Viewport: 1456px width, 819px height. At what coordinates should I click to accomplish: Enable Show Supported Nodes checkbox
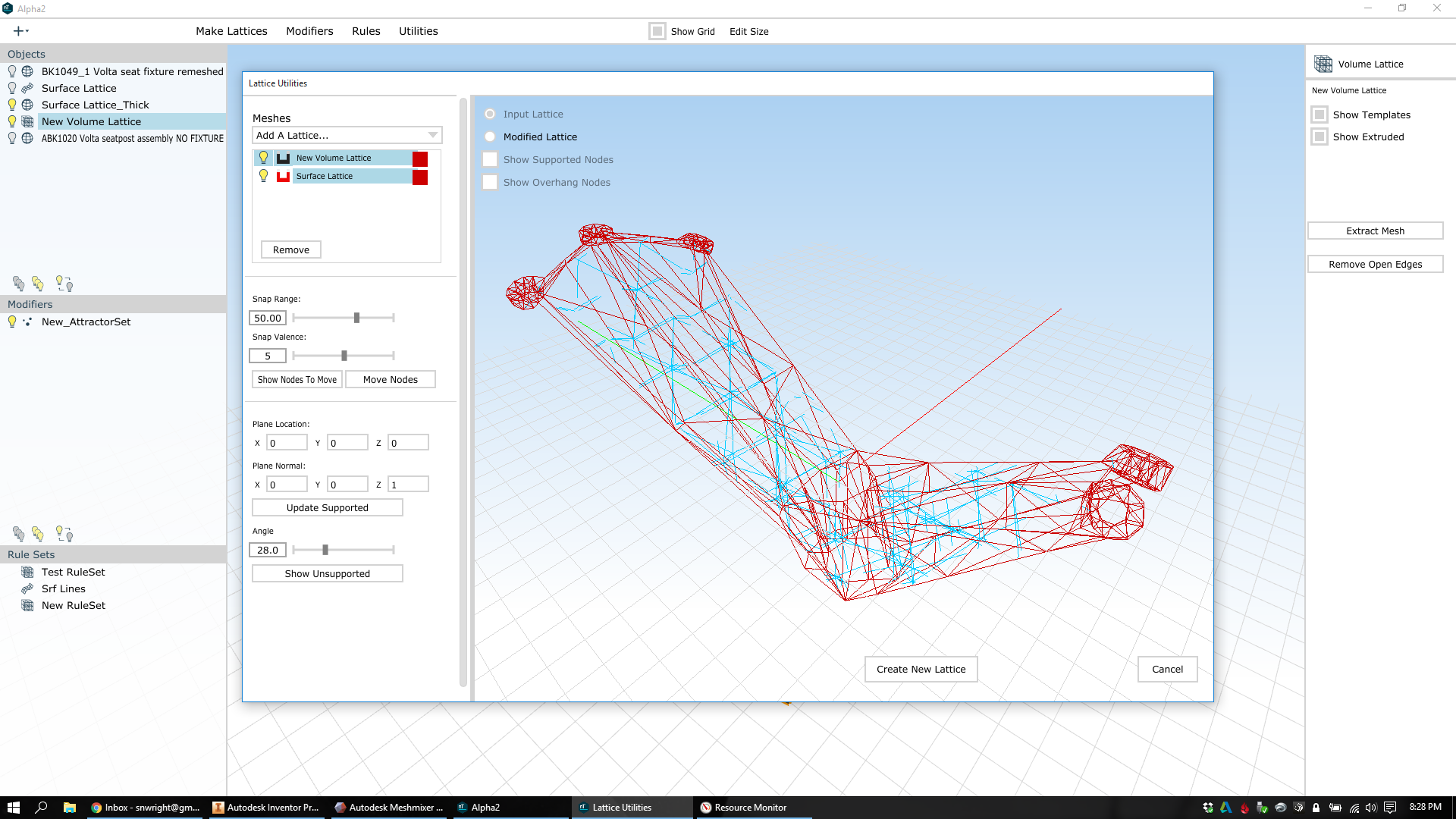pos(490,159)
